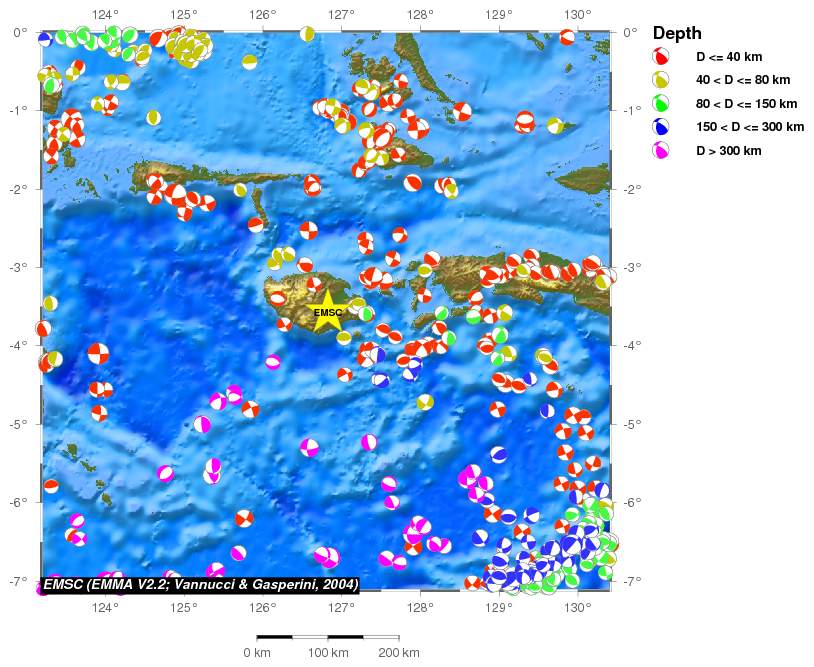This screenshot has width=814, height=667.
Task: Pick the green 80 < D <= 150 km legend symbol
Action: 661,104
